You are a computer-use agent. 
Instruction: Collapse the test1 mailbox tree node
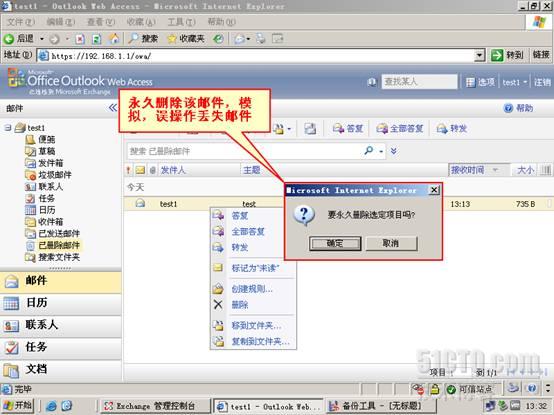8,128
